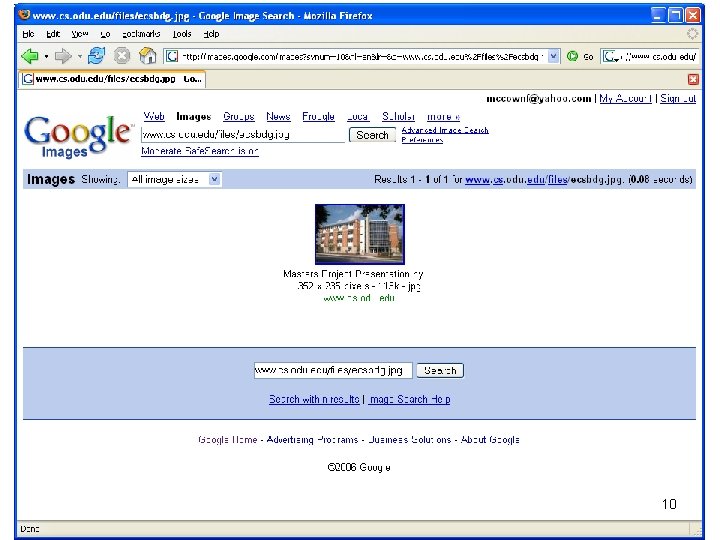Screen dimensions: 720x540
Task: Click the Scholar link
Action: point(398,117)
